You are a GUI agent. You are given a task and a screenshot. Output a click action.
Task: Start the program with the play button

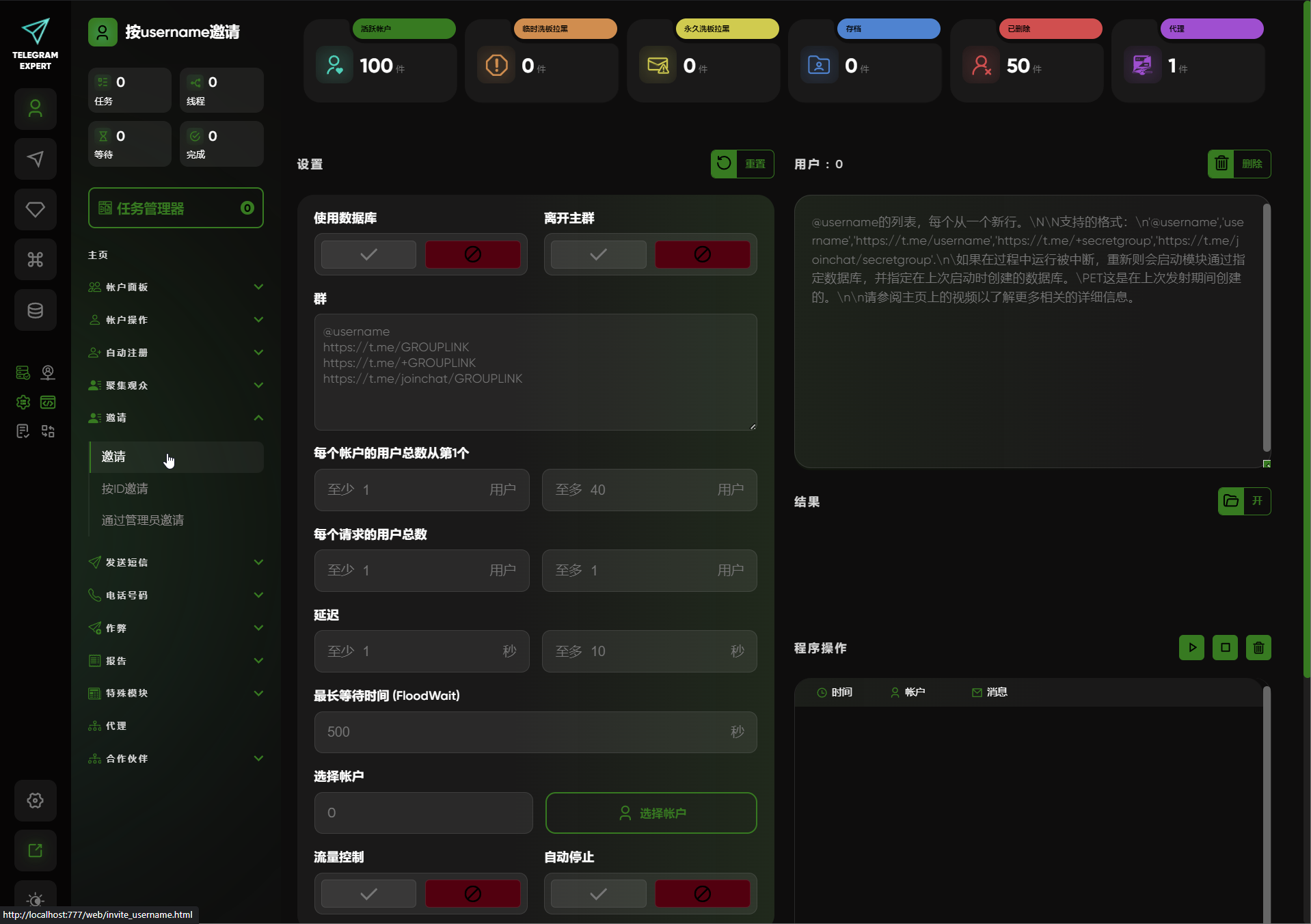pos(1191,647)
